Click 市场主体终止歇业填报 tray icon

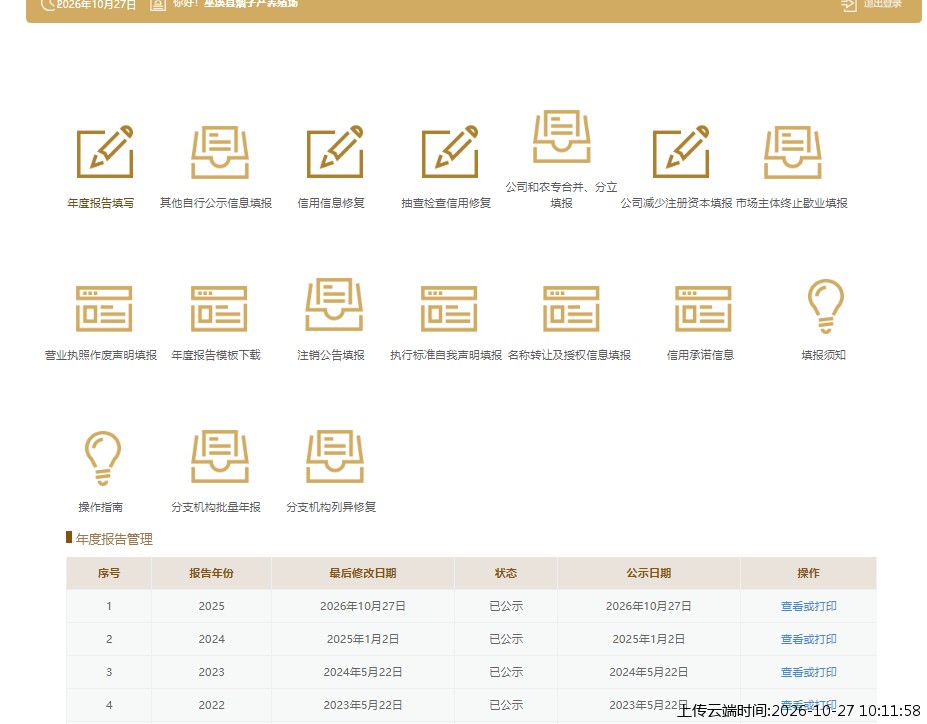792,152
